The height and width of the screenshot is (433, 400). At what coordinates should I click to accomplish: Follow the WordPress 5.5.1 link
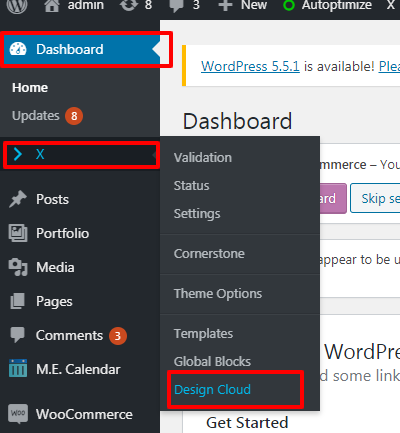pos(250,66)
